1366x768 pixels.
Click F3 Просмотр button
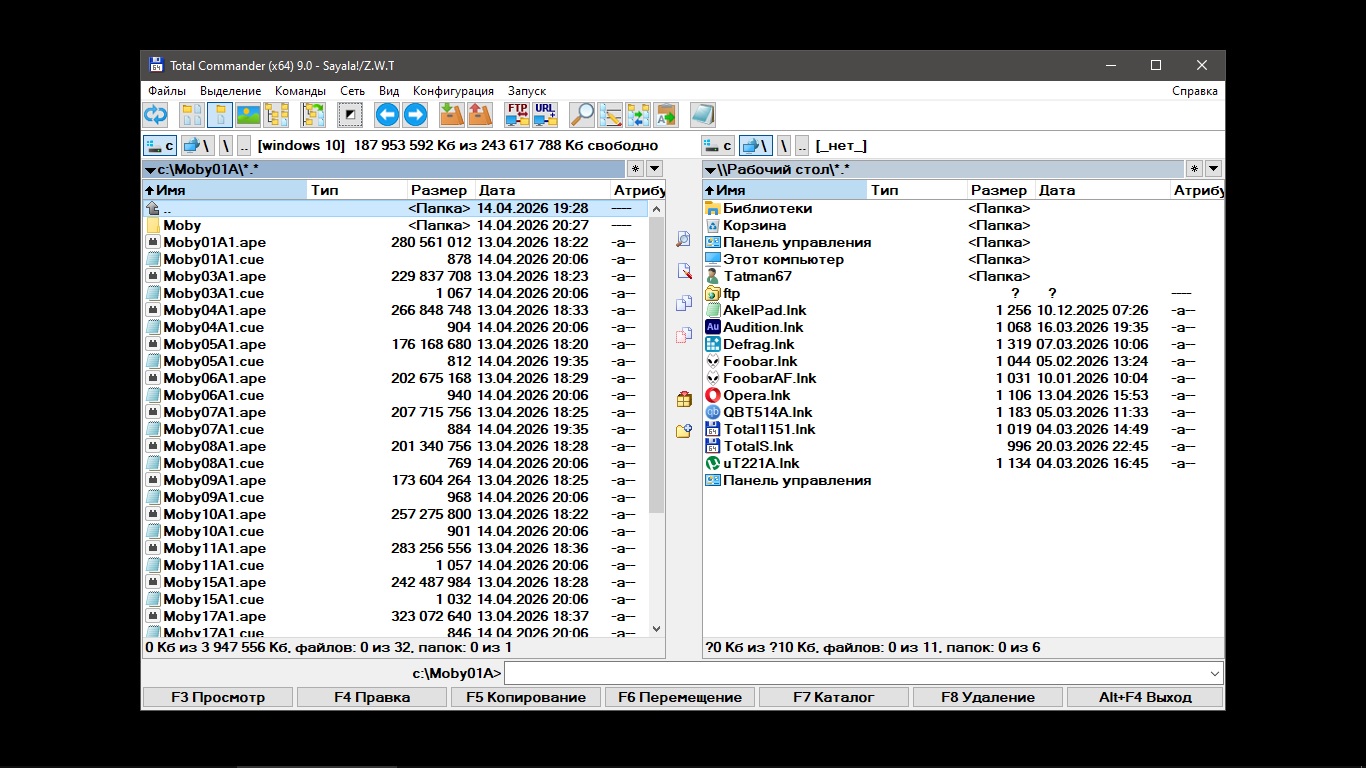(218, 697)
